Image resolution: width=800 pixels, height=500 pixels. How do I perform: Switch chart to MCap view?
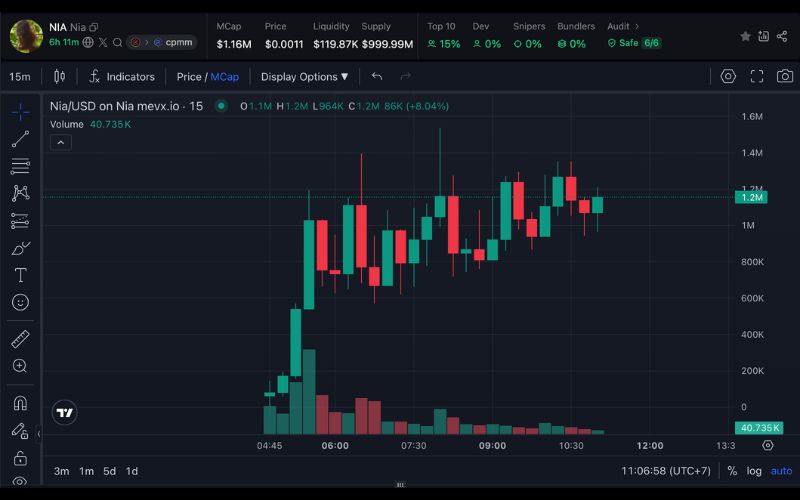click(x=224, y=77)
